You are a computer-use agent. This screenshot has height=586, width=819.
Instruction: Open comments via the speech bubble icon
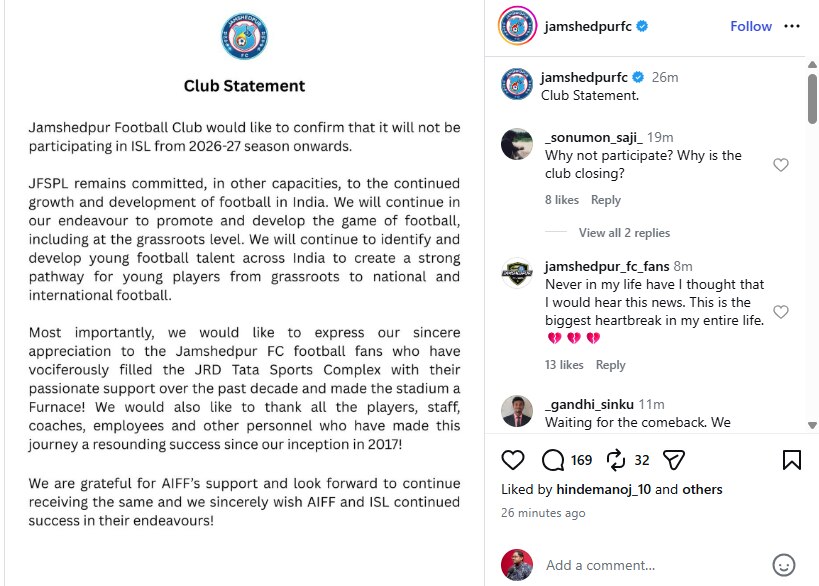coord(553,460)
